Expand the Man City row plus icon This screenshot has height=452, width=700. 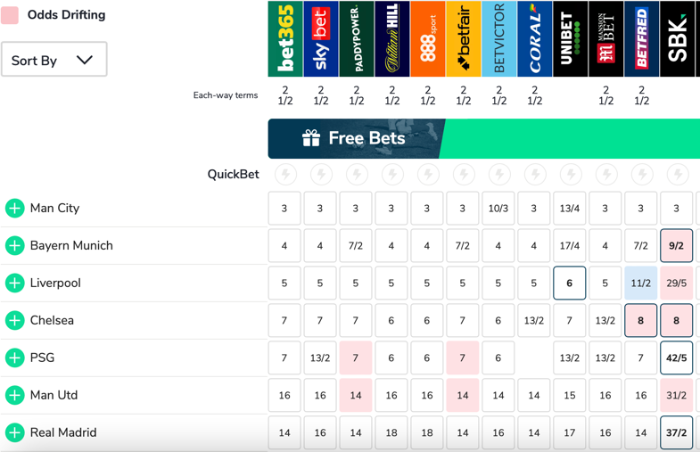pyautogui.click(x=14, y=208)
